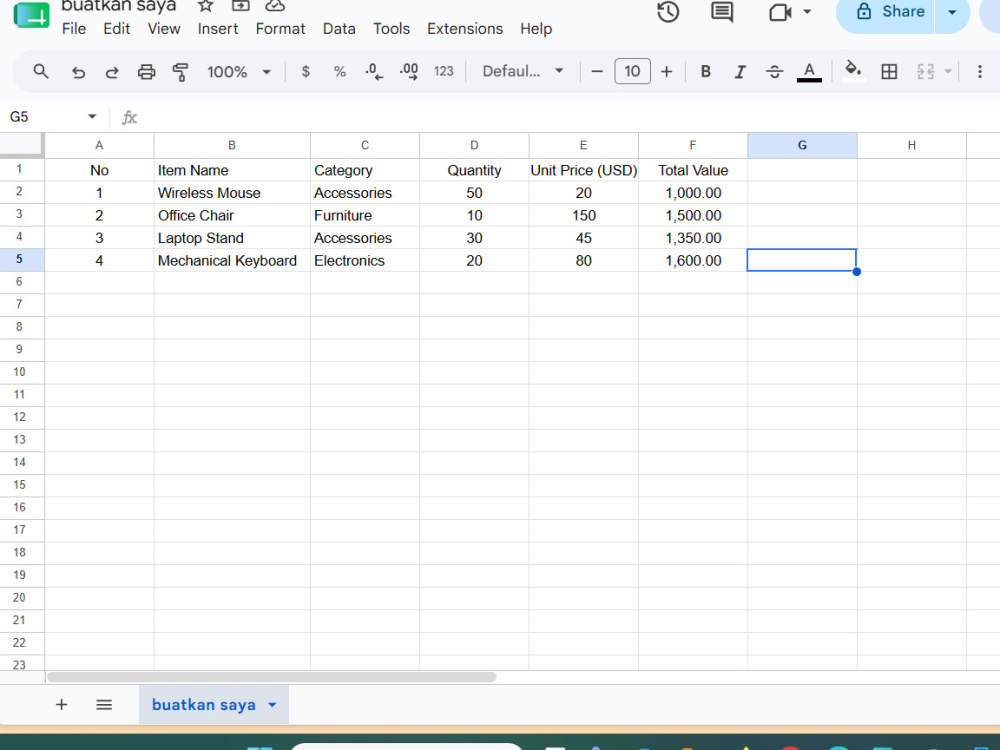Open the zoom 100% dropdown

[x=239, y=71]
